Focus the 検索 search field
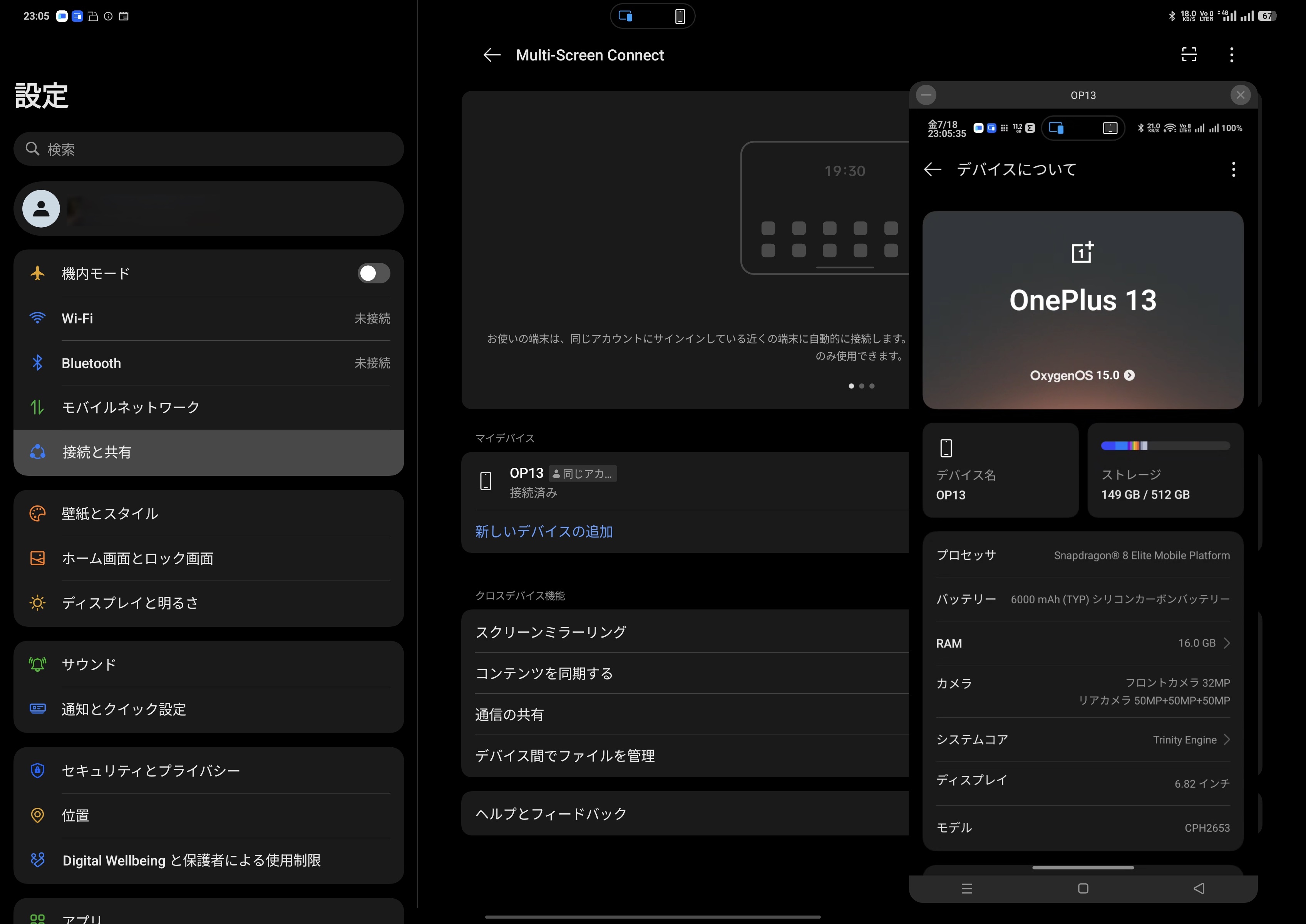Viewport: 1306px width, 924px height. [x=209, y=149]
